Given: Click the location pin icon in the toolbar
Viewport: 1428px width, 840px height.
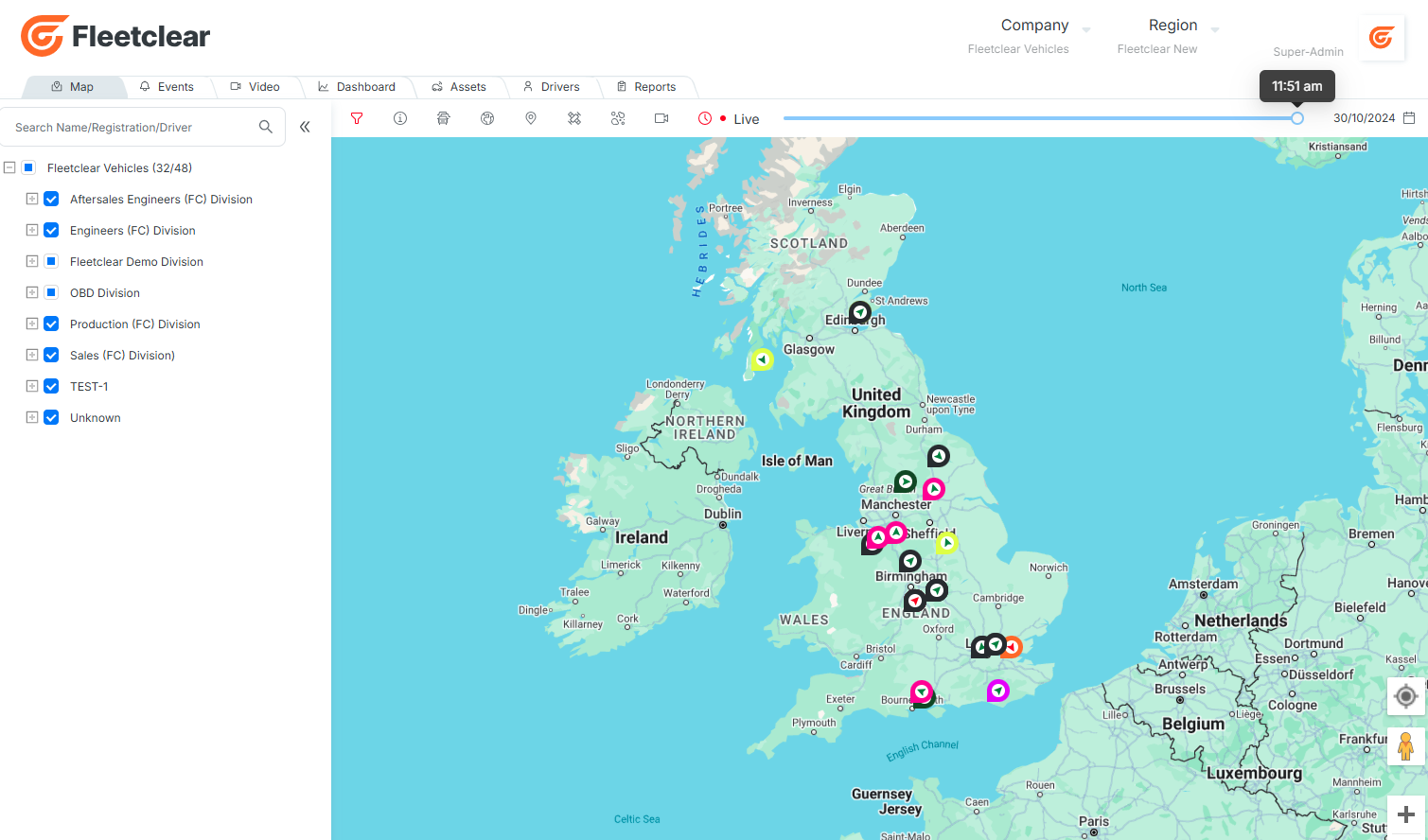Looking at the screenshot, I should pyautogui.click(x=531, y=118).
